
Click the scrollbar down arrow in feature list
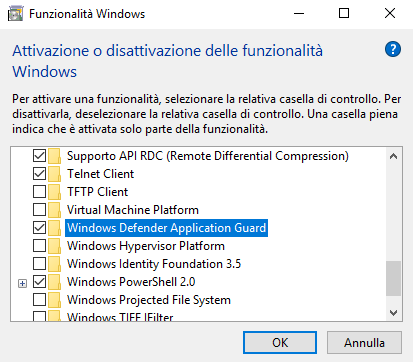(394, 313)
